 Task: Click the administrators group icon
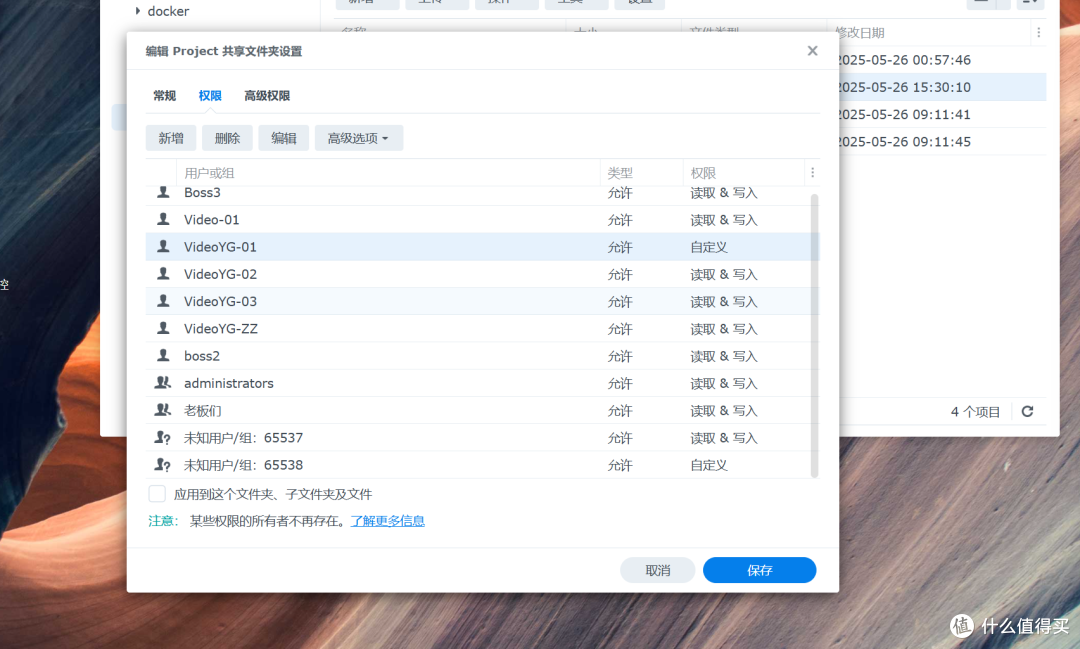point(163,382)
